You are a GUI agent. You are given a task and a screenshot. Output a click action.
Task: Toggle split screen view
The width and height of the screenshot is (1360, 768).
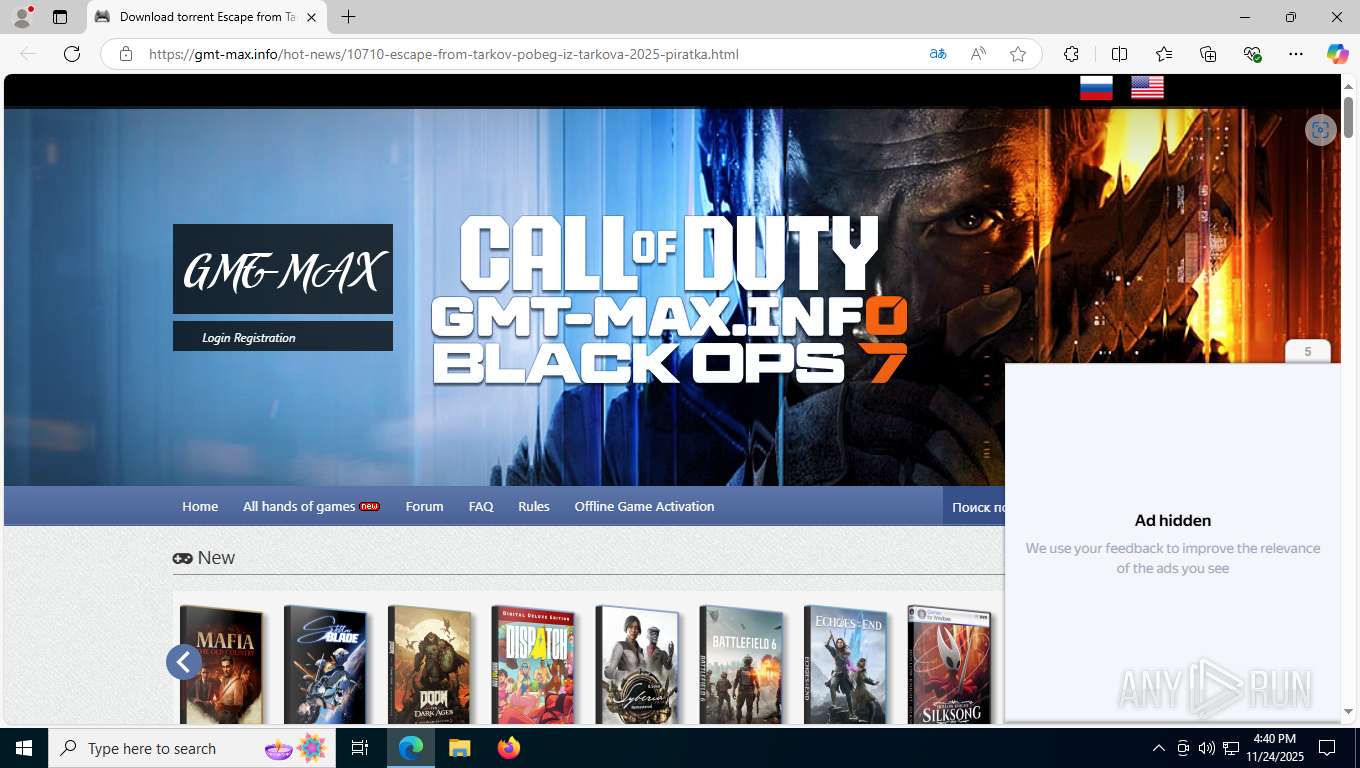(x=1119, y=54)
